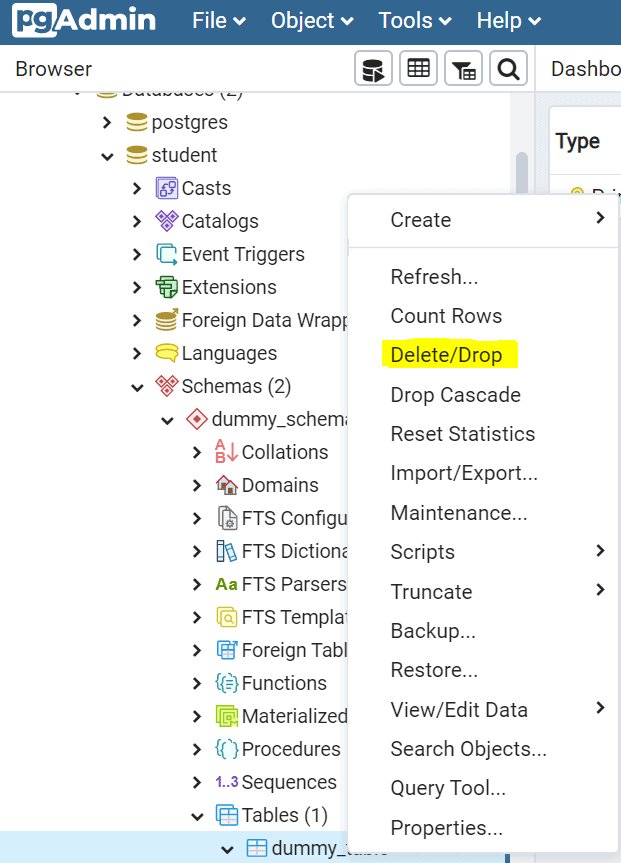Open the File menu
The width and height of the screenshot is (621, 863).
click(x=218, y=20)
